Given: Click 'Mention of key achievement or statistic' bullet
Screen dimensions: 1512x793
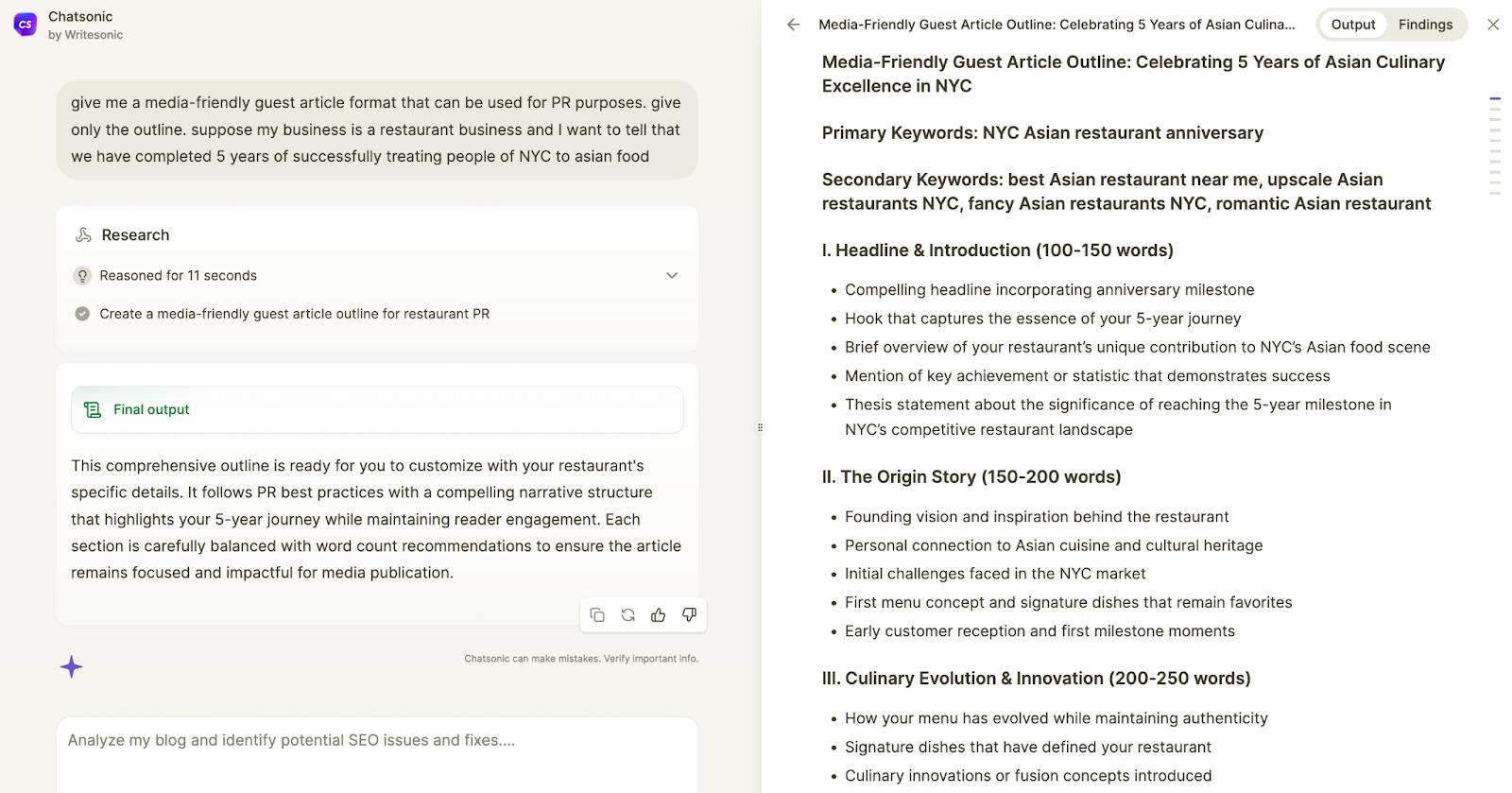Looking at the screenshot, I should tap(1087, 376).
